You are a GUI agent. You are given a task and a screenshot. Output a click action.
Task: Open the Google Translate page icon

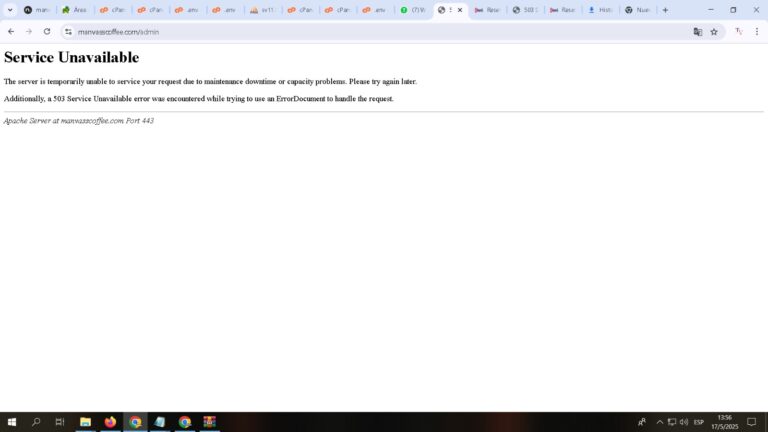pyautogui.click(x=697, y=32)
